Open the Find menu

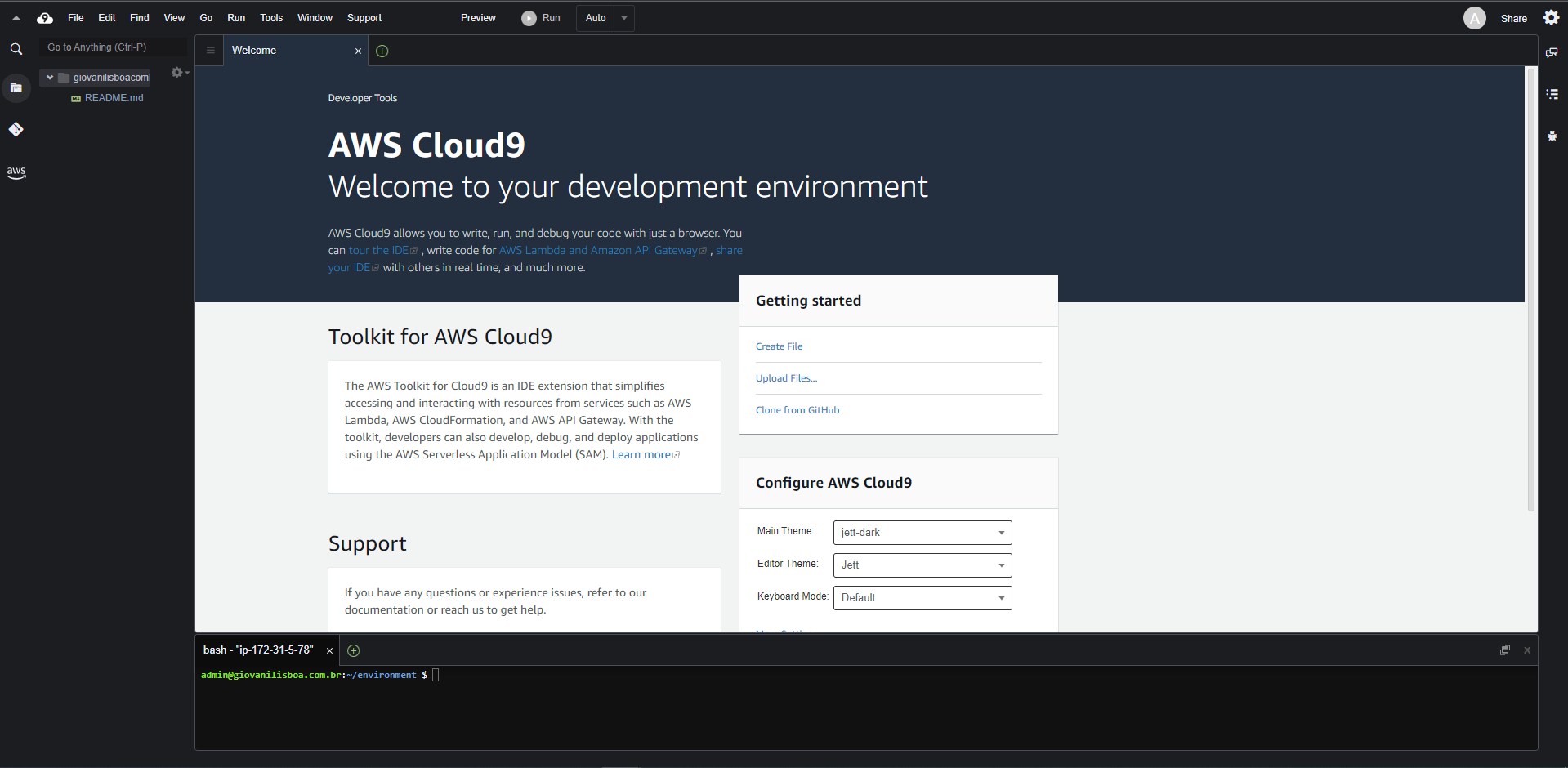(140, 18)
